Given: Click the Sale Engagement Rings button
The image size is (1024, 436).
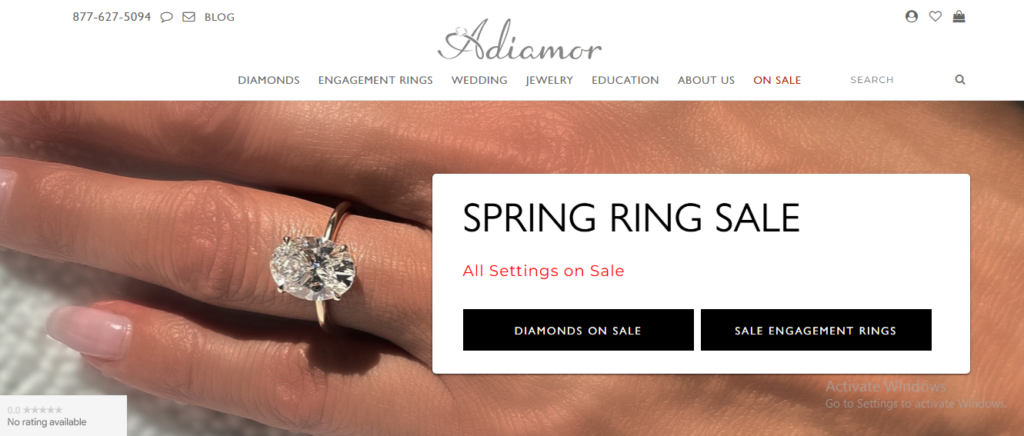Looking at the screenshot, I should point(816,330).
